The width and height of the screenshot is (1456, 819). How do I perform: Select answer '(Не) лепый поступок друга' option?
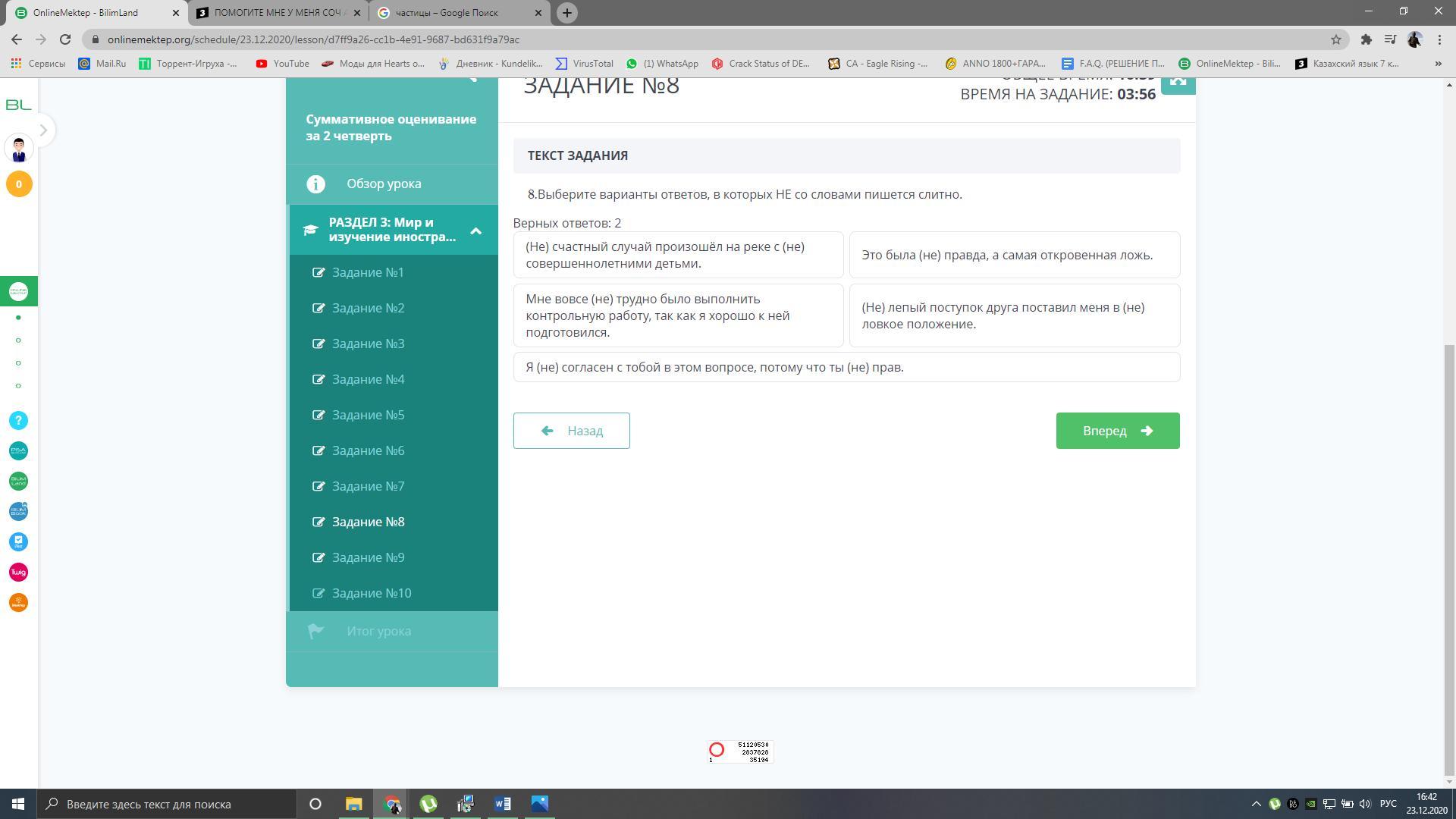point(1014,315)
